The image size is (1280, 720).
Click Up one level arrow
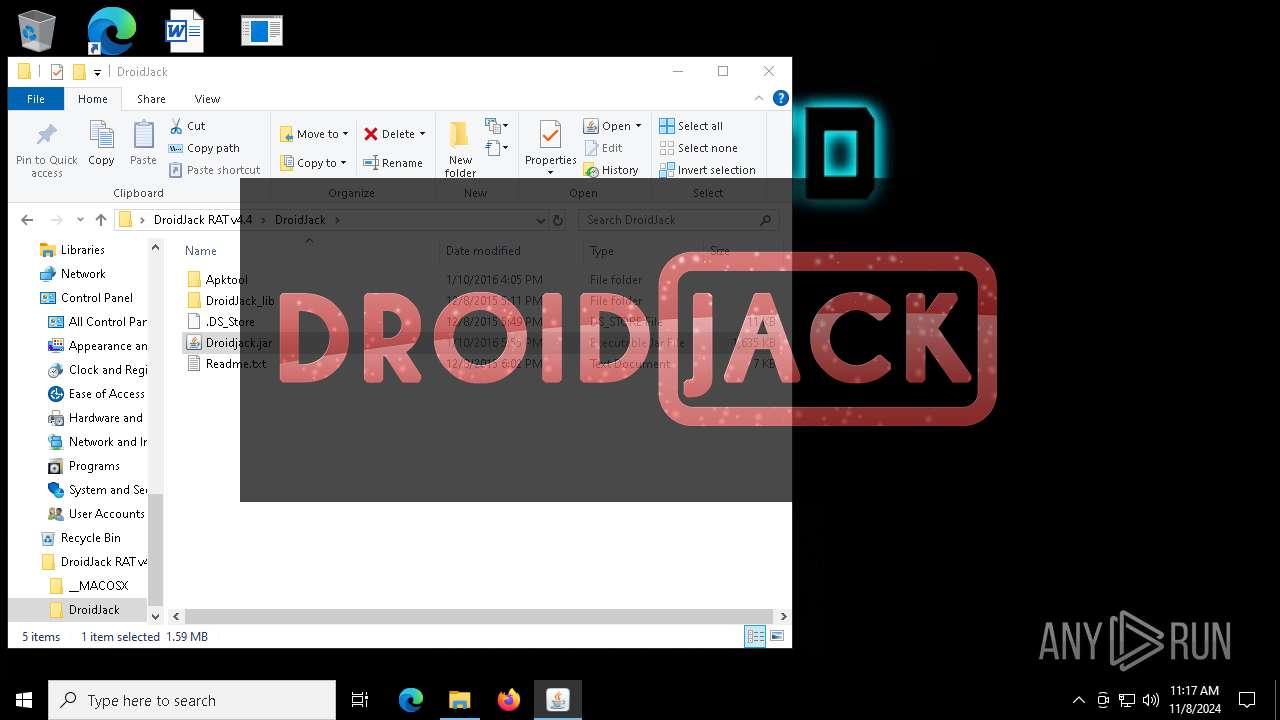(x=101, y=220)
